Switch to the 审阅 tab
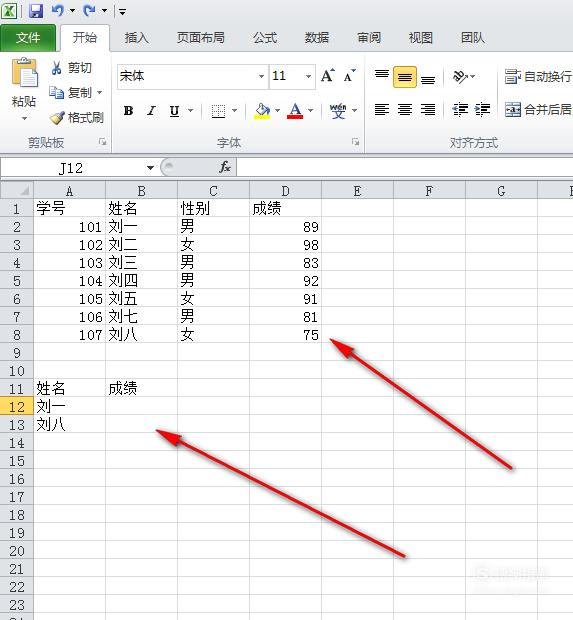Viewport: 573px width, 620px height. tap(369, 38)
